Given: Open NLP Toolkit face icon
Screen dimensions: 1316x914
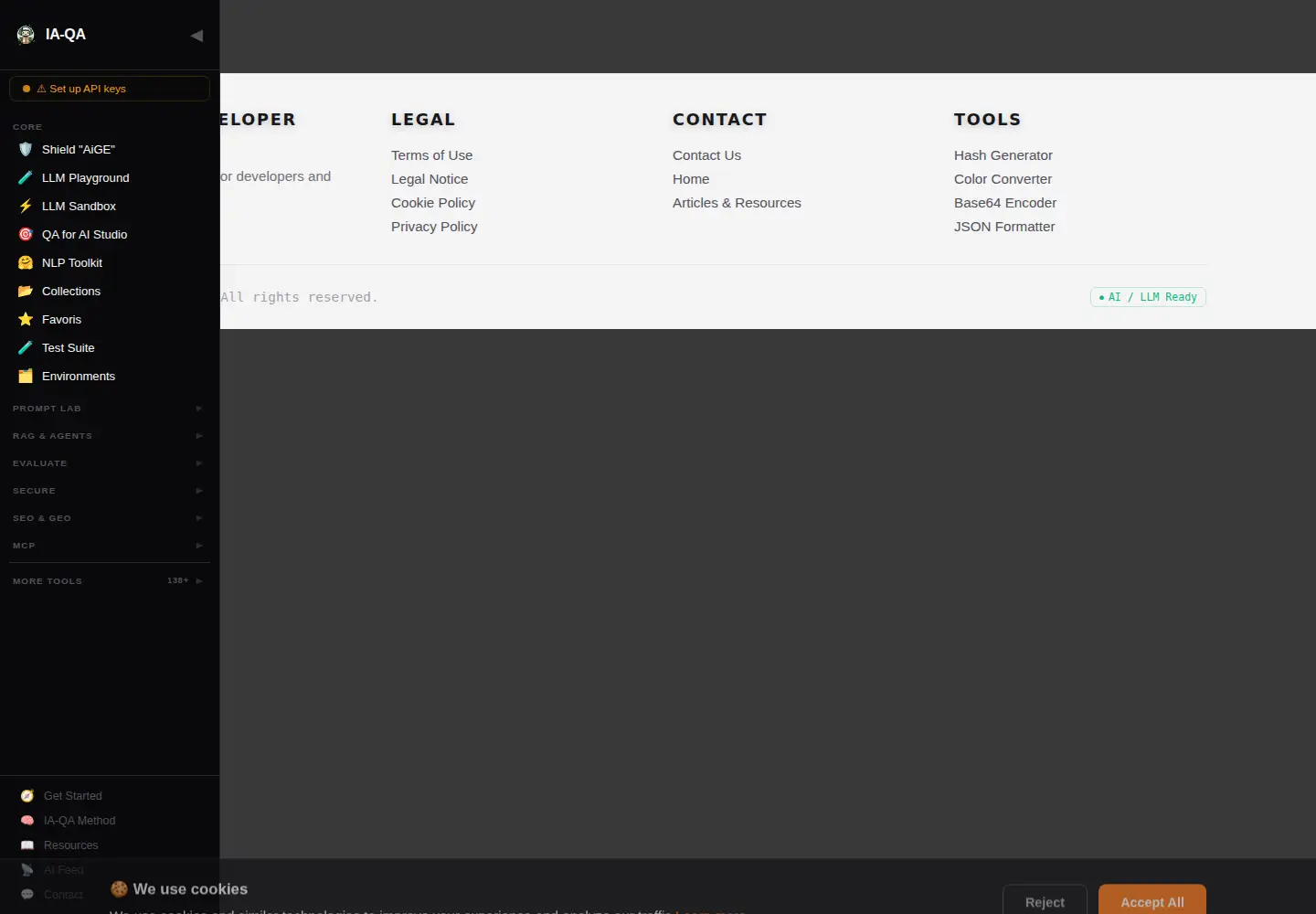Looking at the screenshot, I should [x=26, y=262].
